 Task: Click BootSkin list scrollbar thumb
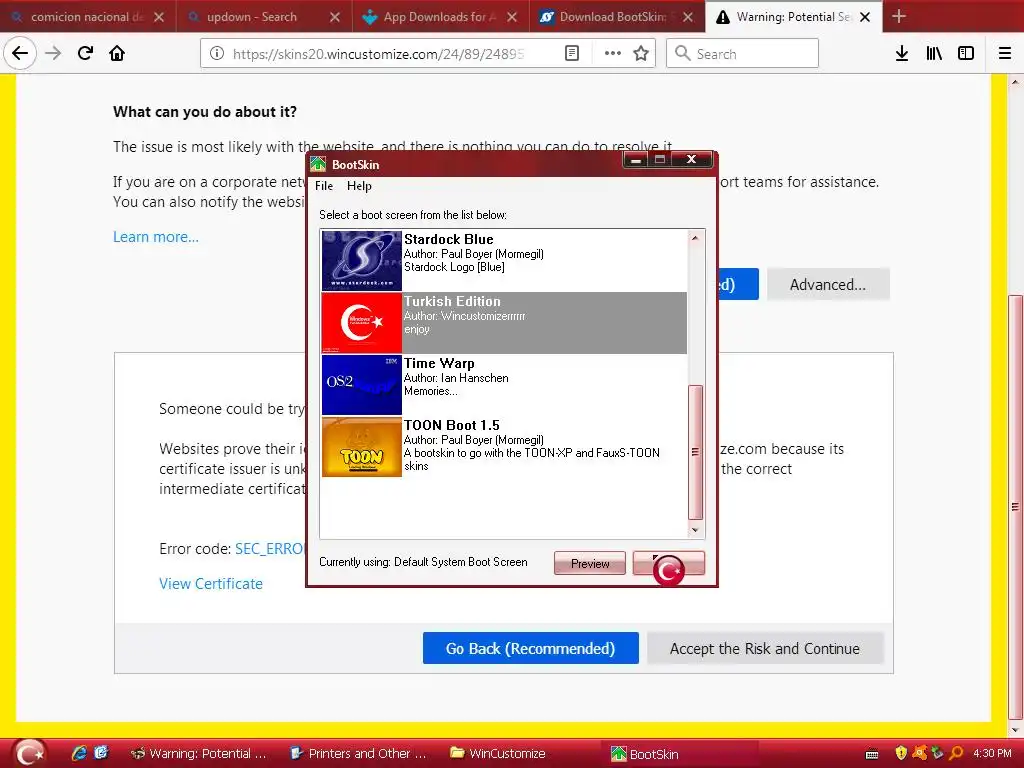[696, 452]
